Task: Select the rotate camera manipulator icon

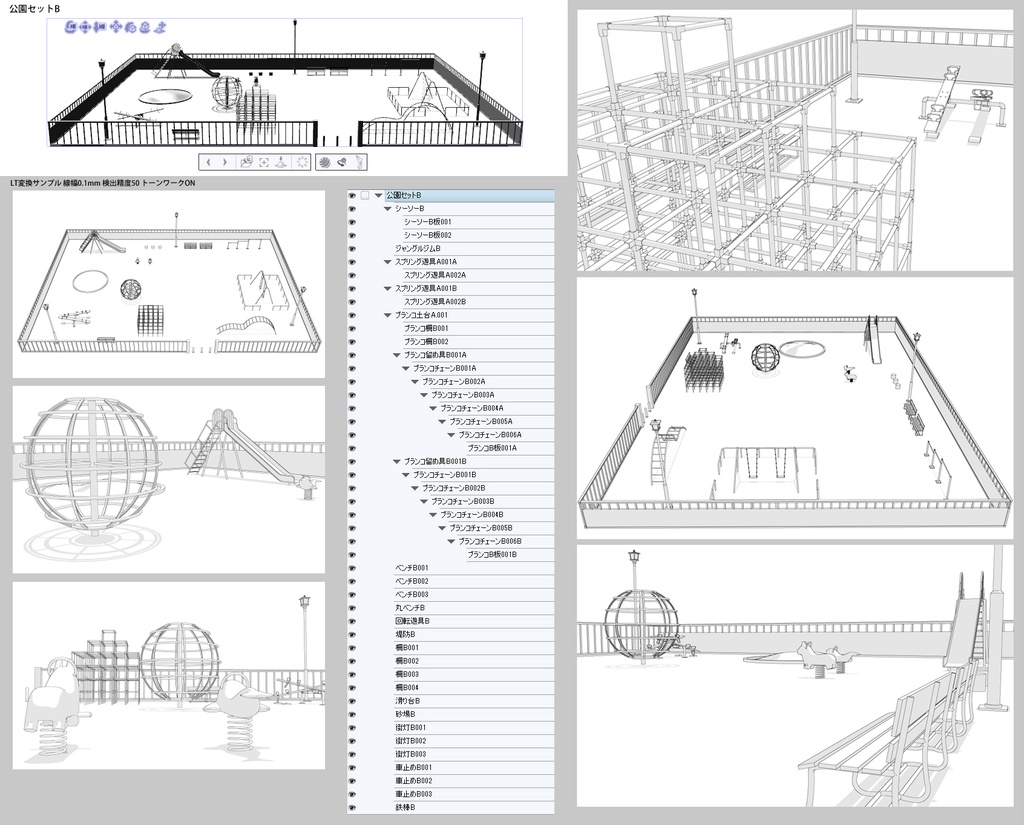Action: pyautogui.click(x=71, y=27)
